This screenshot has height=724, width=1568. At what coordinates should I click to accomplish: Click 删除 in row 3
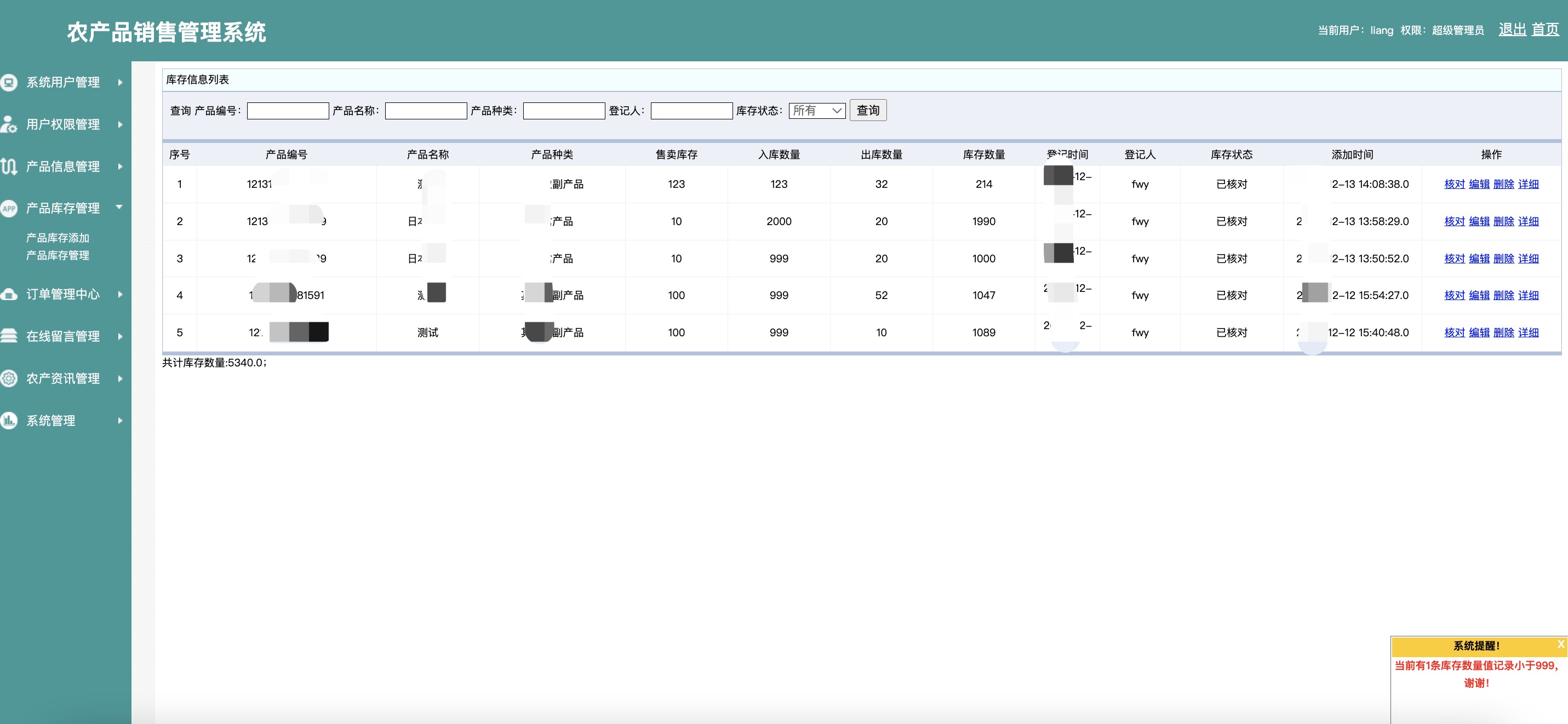(1503, 258)
